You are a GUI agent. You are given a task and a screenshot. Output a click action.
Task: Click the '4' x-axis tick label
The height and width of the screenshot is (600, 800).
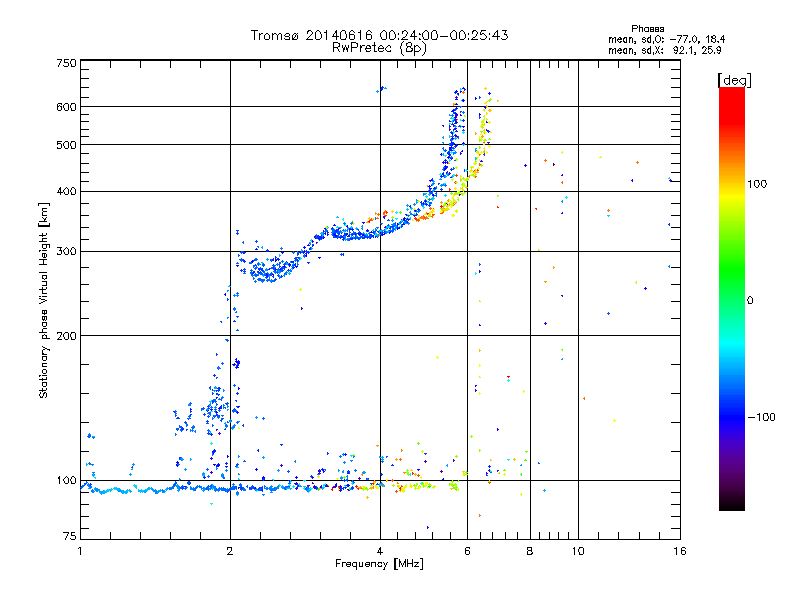380,551
